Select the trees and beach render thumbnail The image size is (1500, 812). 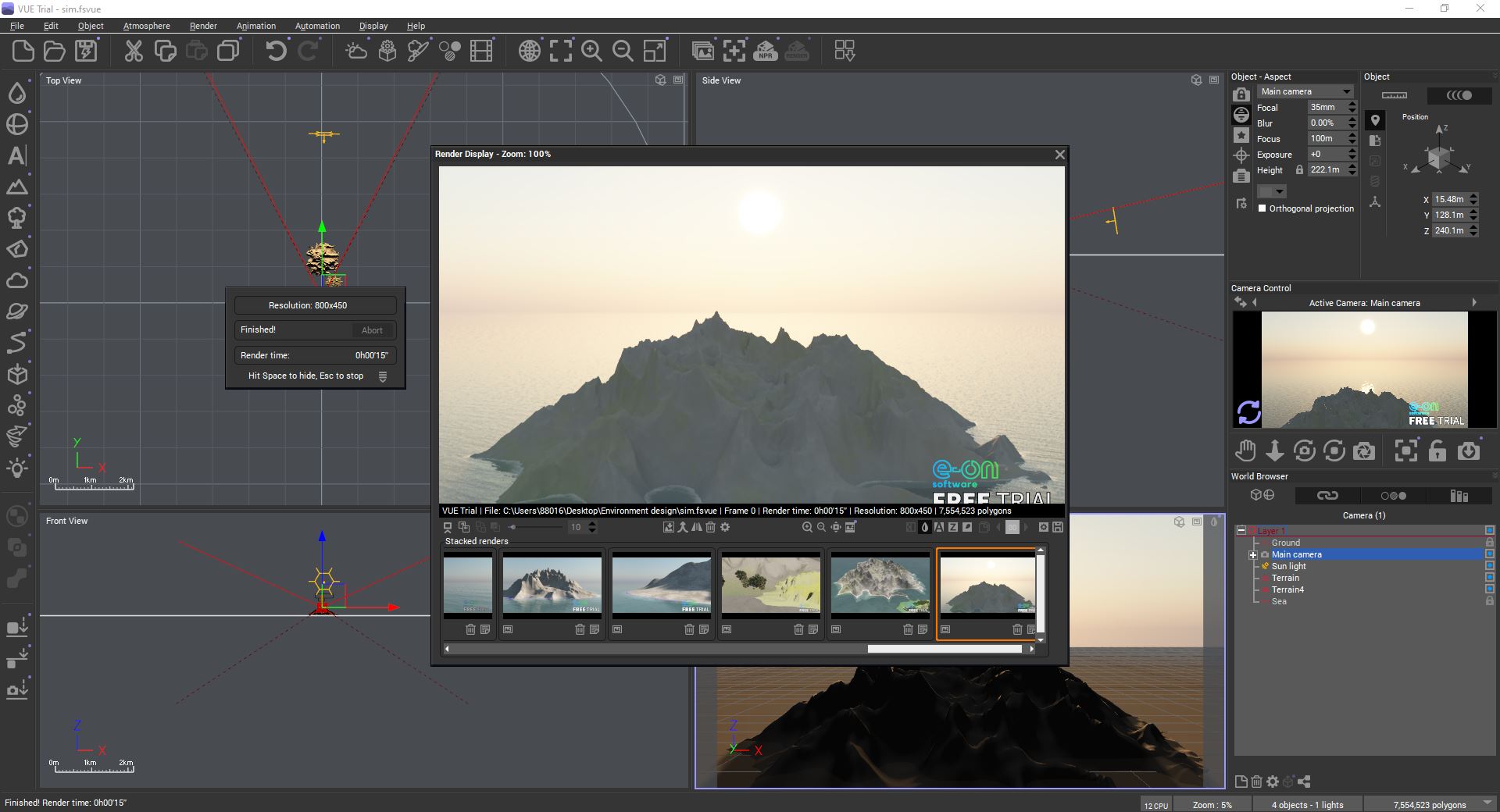(770, 584)
